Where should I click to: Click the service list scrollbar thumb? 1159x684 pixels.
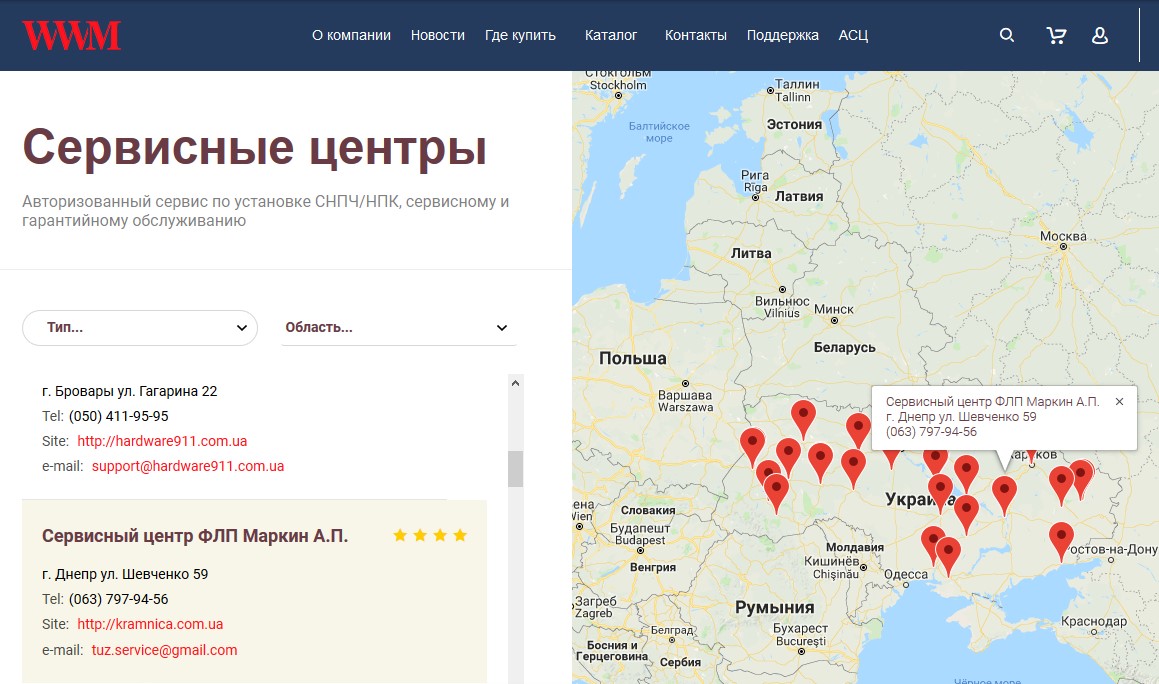[515, 468]
